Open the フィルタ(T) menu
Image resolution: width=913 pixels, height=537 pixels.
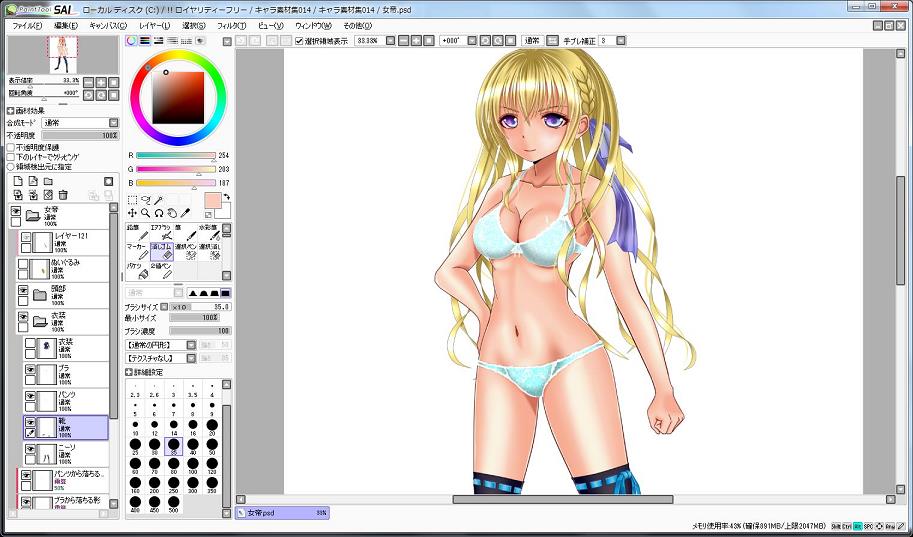[231, 24]
